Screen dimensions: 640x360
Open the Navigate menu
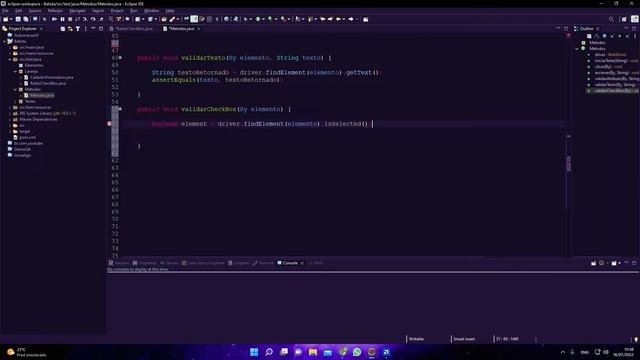pos(77,11)
